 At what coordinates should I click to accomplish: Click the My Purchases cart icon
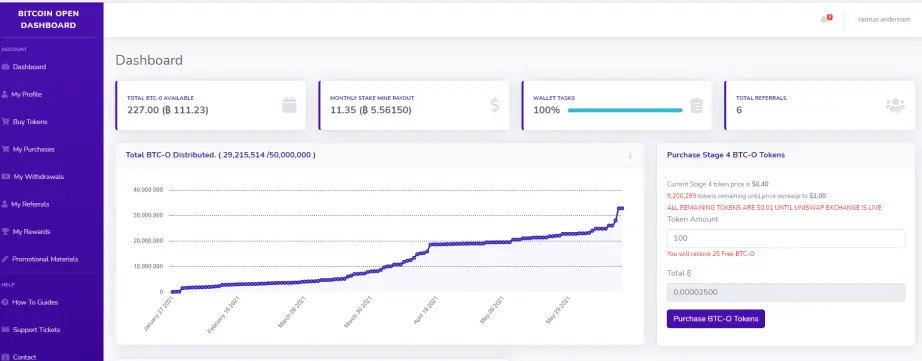[x=5, y=149]
